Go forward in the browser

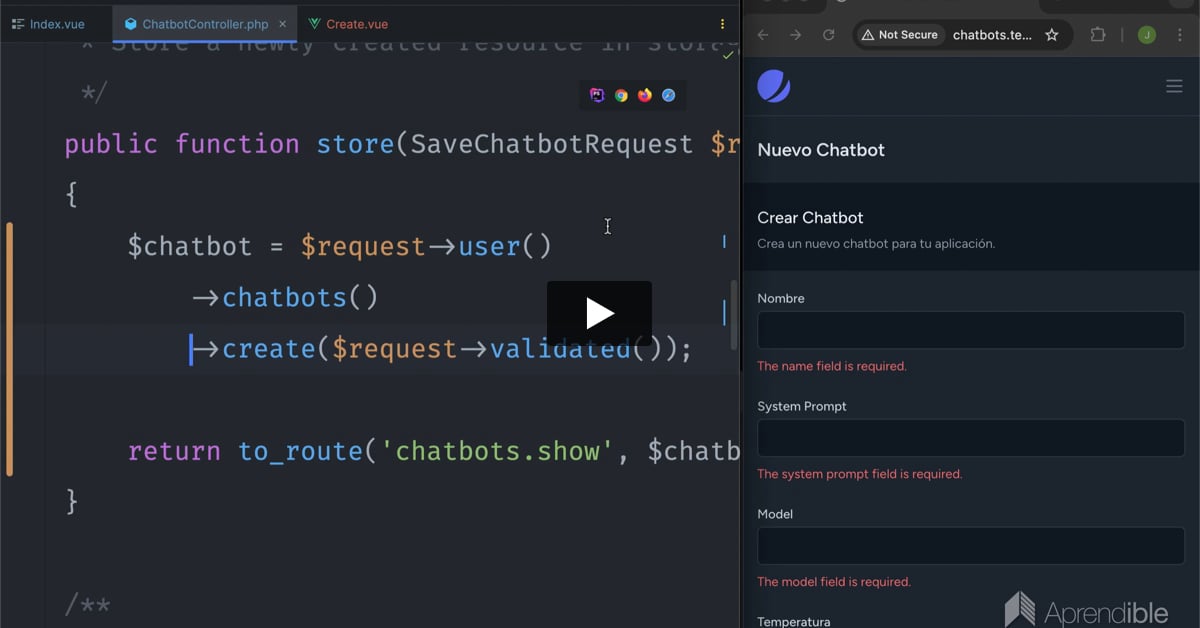tap(795, 35)
